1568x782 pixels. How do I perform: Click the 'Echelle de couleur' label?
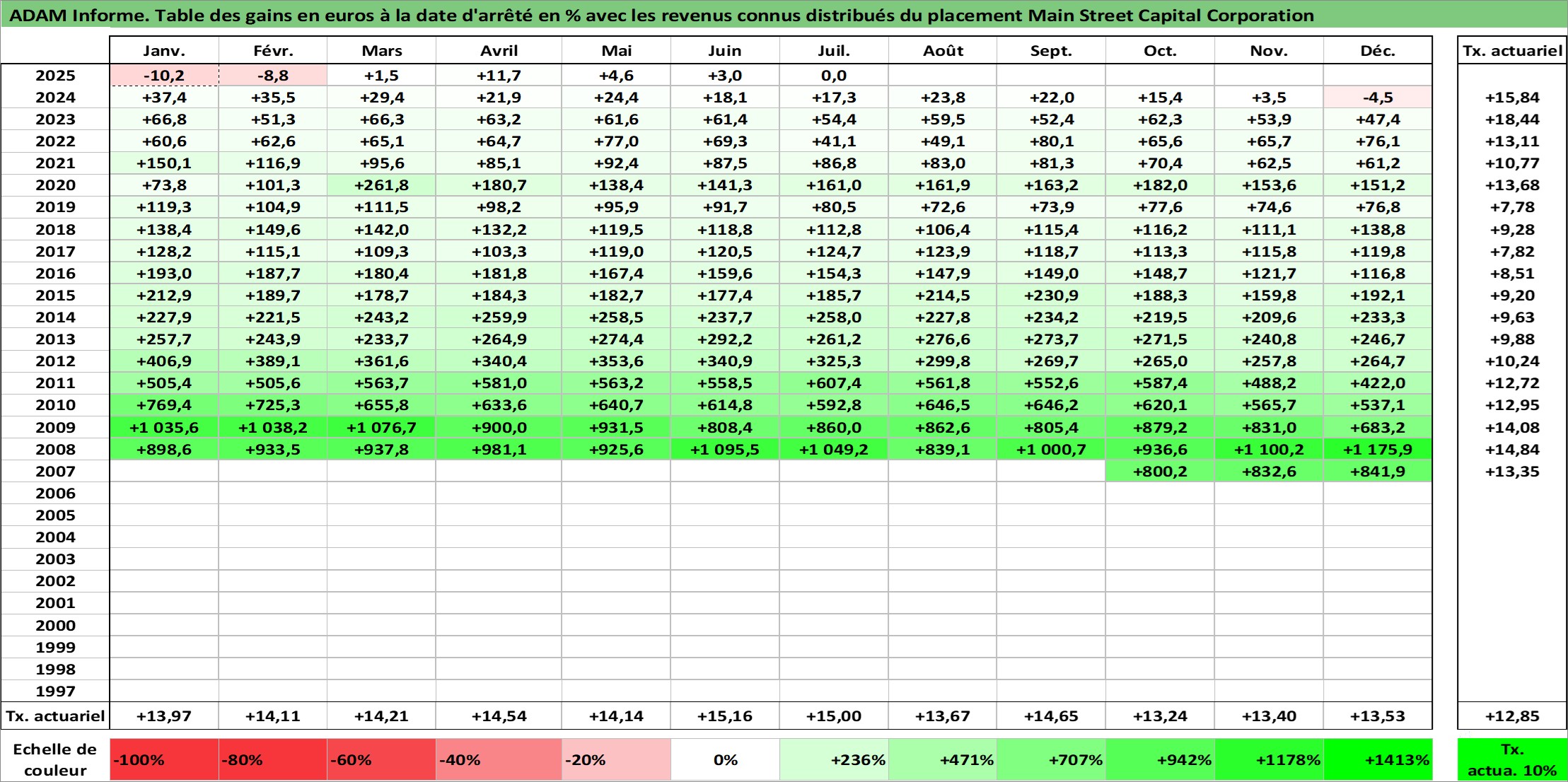(x=55, y=760)
